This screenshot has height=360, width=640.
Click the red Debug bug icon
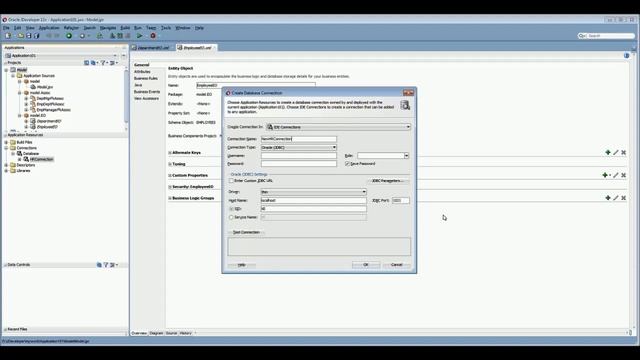153,36
